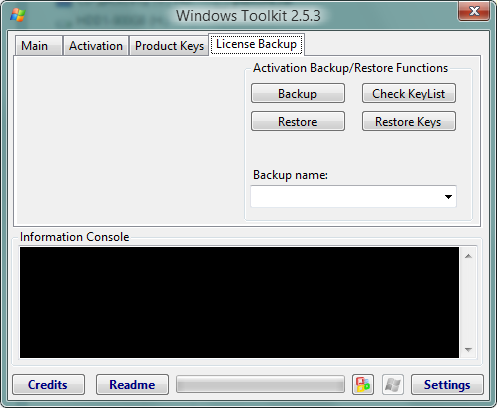Click the grayed Windows flag icon button

(x=393, y=384)
